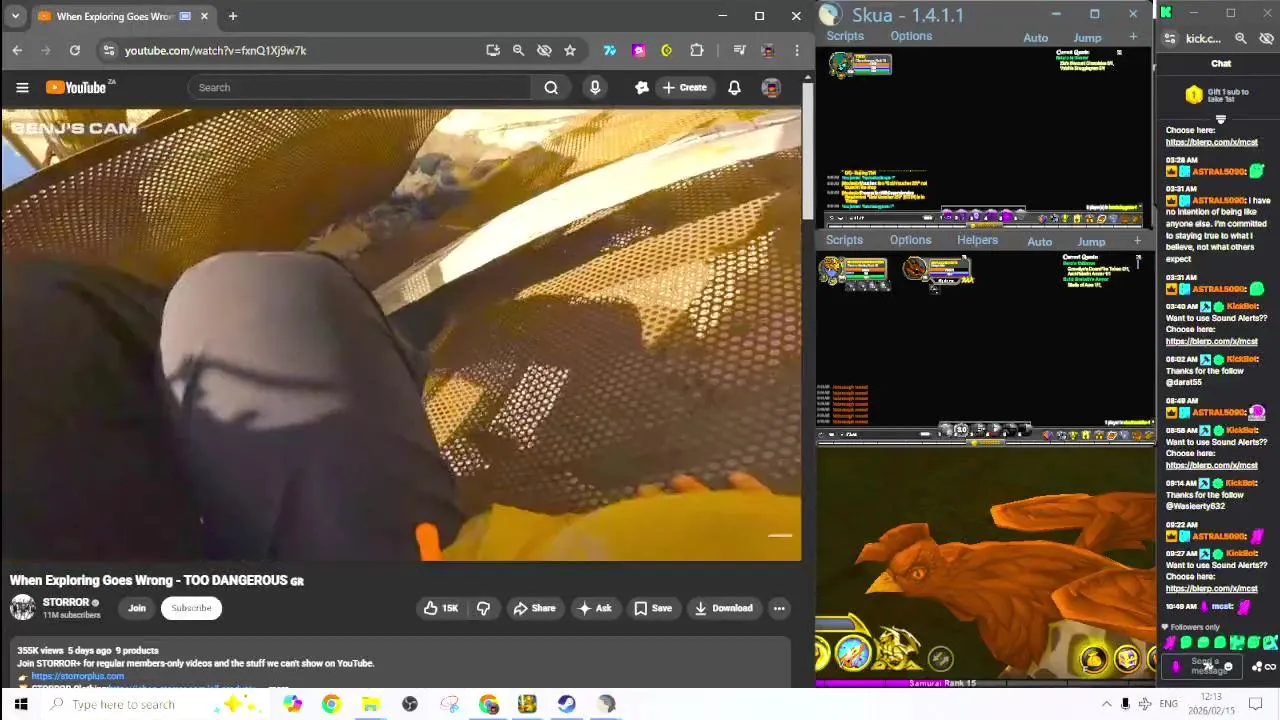
Task: Click the install app icon in address bar
Action: [493, 50]
